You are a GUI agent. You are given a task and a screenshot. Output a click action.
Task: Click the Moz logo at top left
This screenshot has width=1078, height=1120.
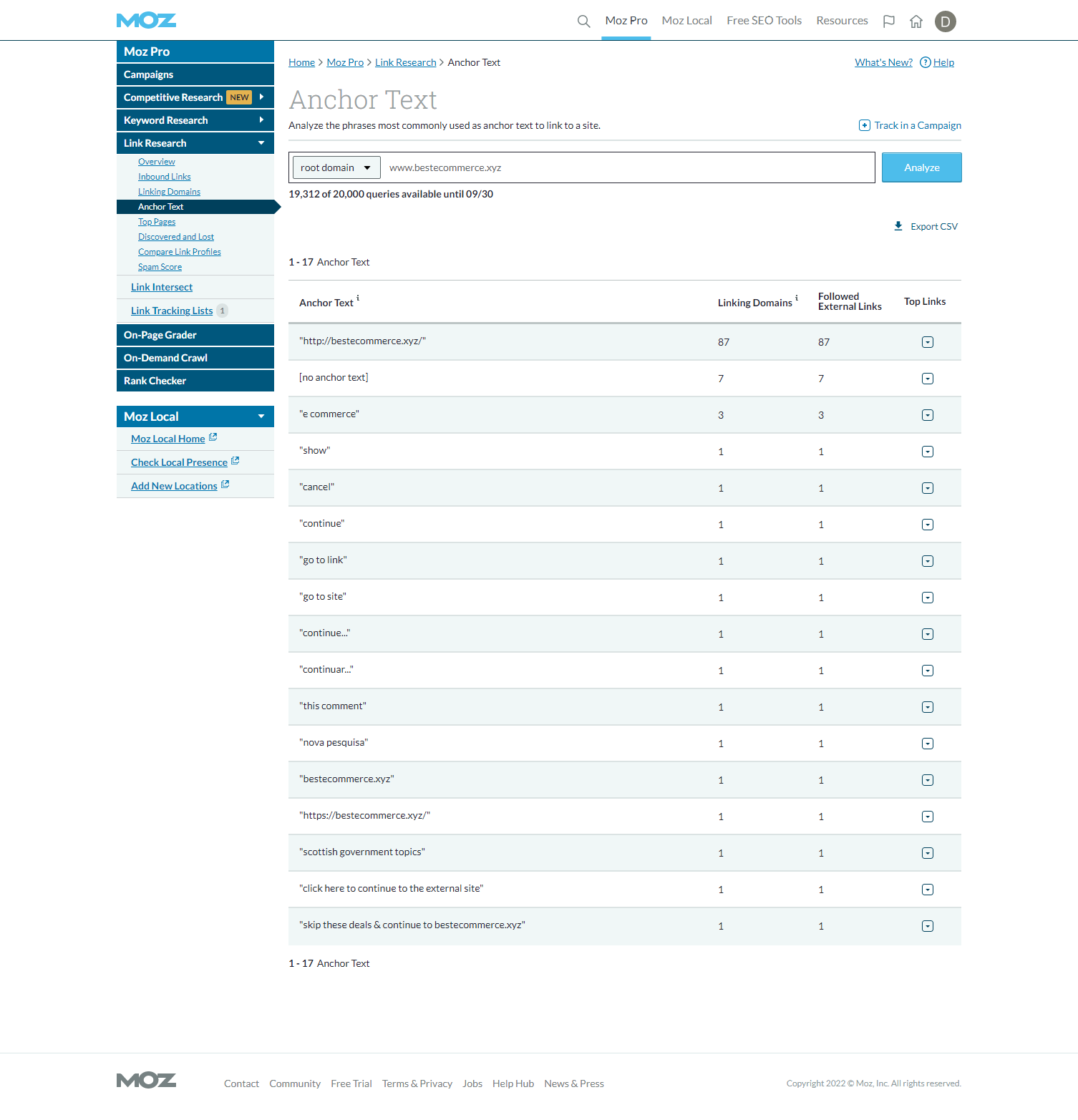point(146,20)
